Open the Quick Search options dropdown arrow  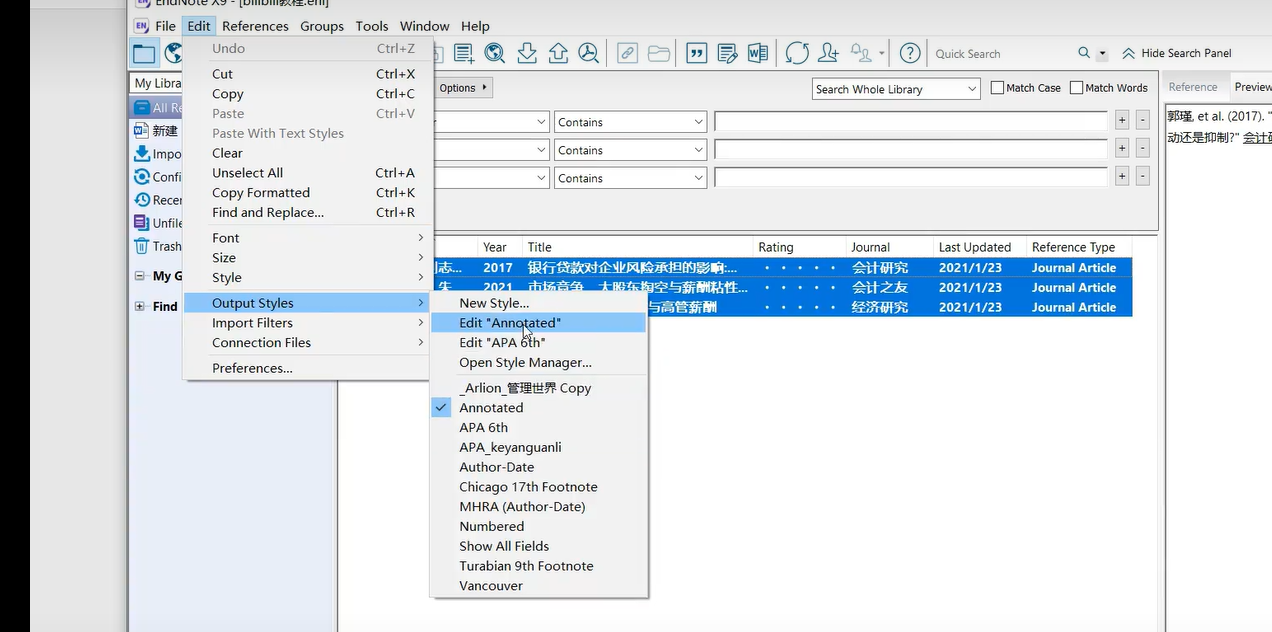tap(1103, 54)
